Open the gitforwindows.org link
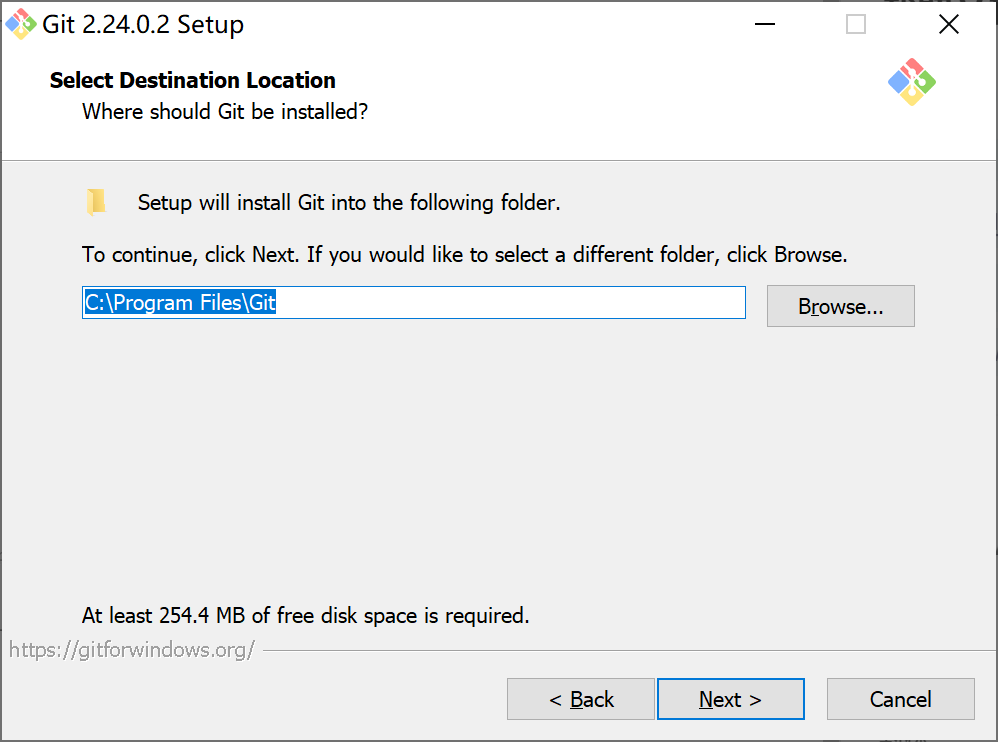The width and height of the screenshot is (998, 742). point(132,650)
